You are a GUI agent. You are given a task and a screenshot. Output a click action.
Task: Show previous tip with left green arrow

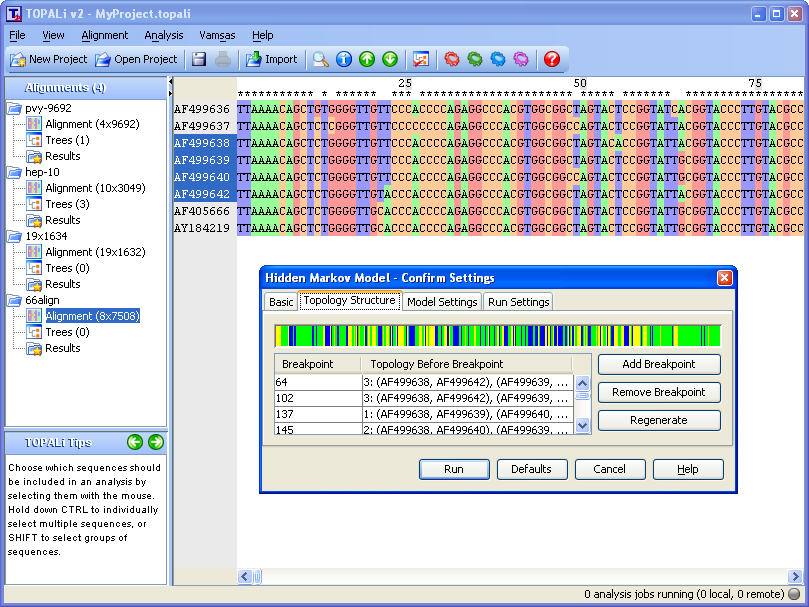135,442
